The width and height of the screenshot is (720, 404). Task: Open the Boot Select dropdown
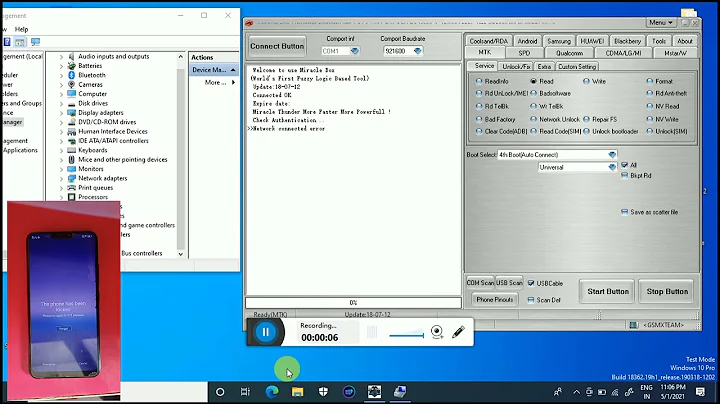612,155
